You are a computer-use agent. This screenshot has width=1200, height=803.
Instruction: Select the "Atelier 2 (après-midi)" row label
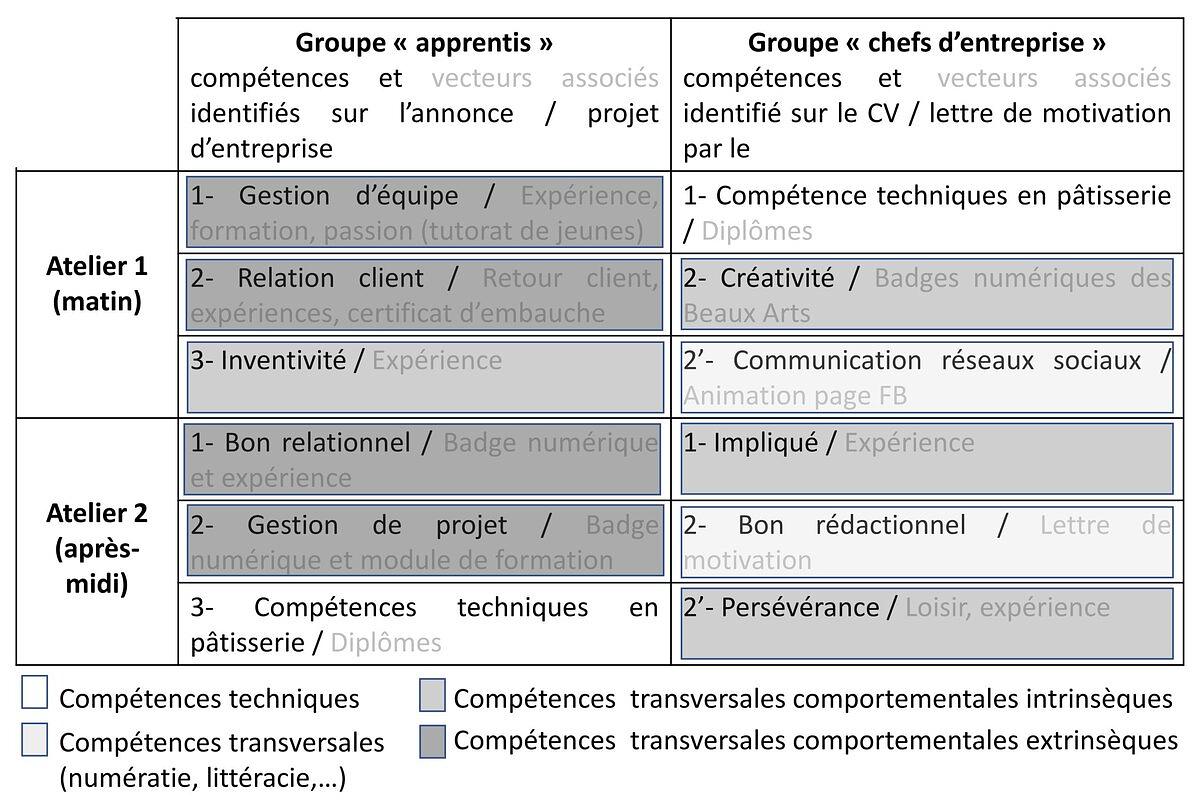pyautogui.click(x=98, y=548)
